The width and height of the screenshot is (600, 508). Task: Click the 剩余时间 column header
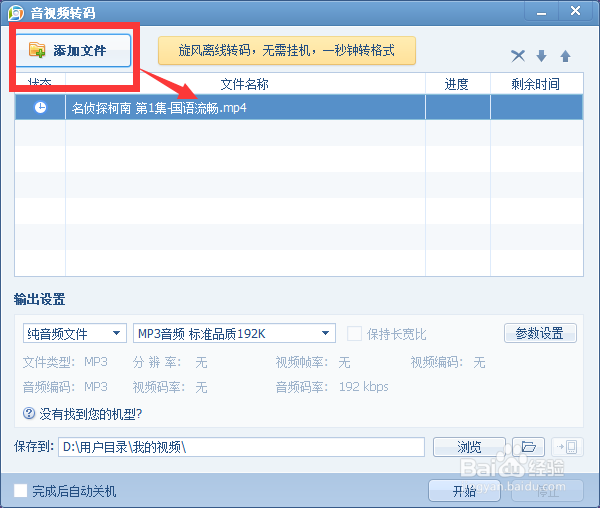[536, 84]
